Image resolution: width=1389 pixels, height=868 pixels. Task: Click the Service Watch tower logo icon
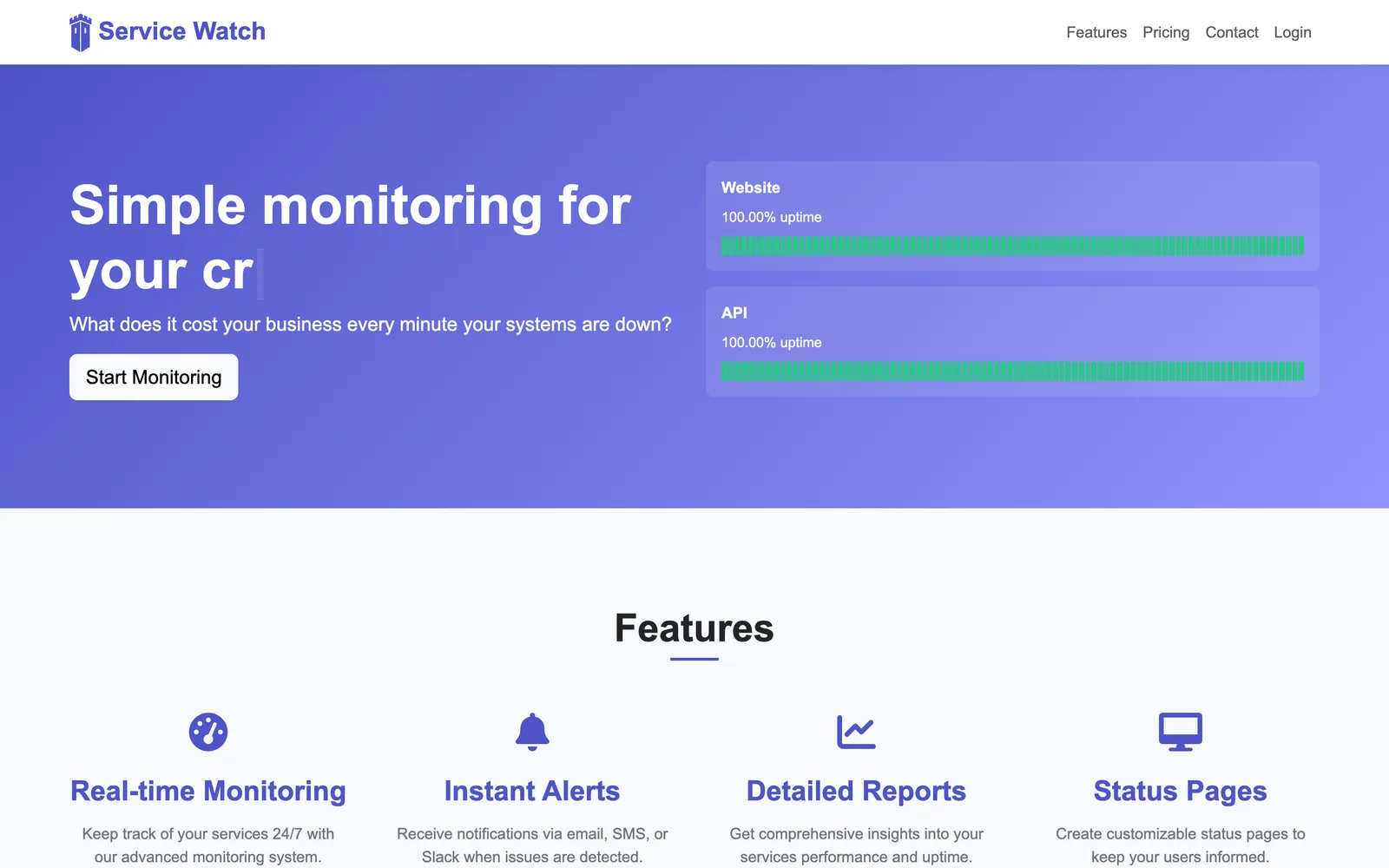point(80,32)
